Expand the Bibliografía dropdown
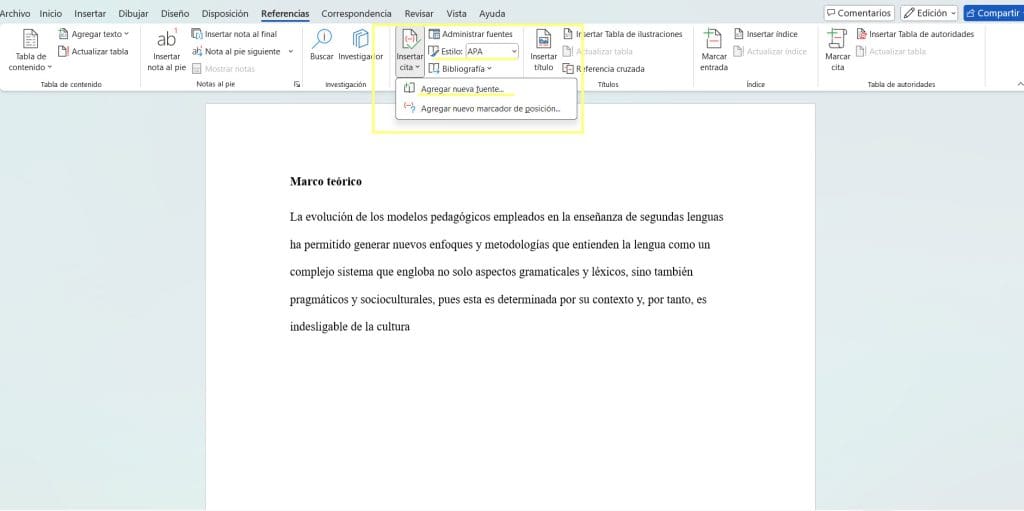 tap(460, 69)
